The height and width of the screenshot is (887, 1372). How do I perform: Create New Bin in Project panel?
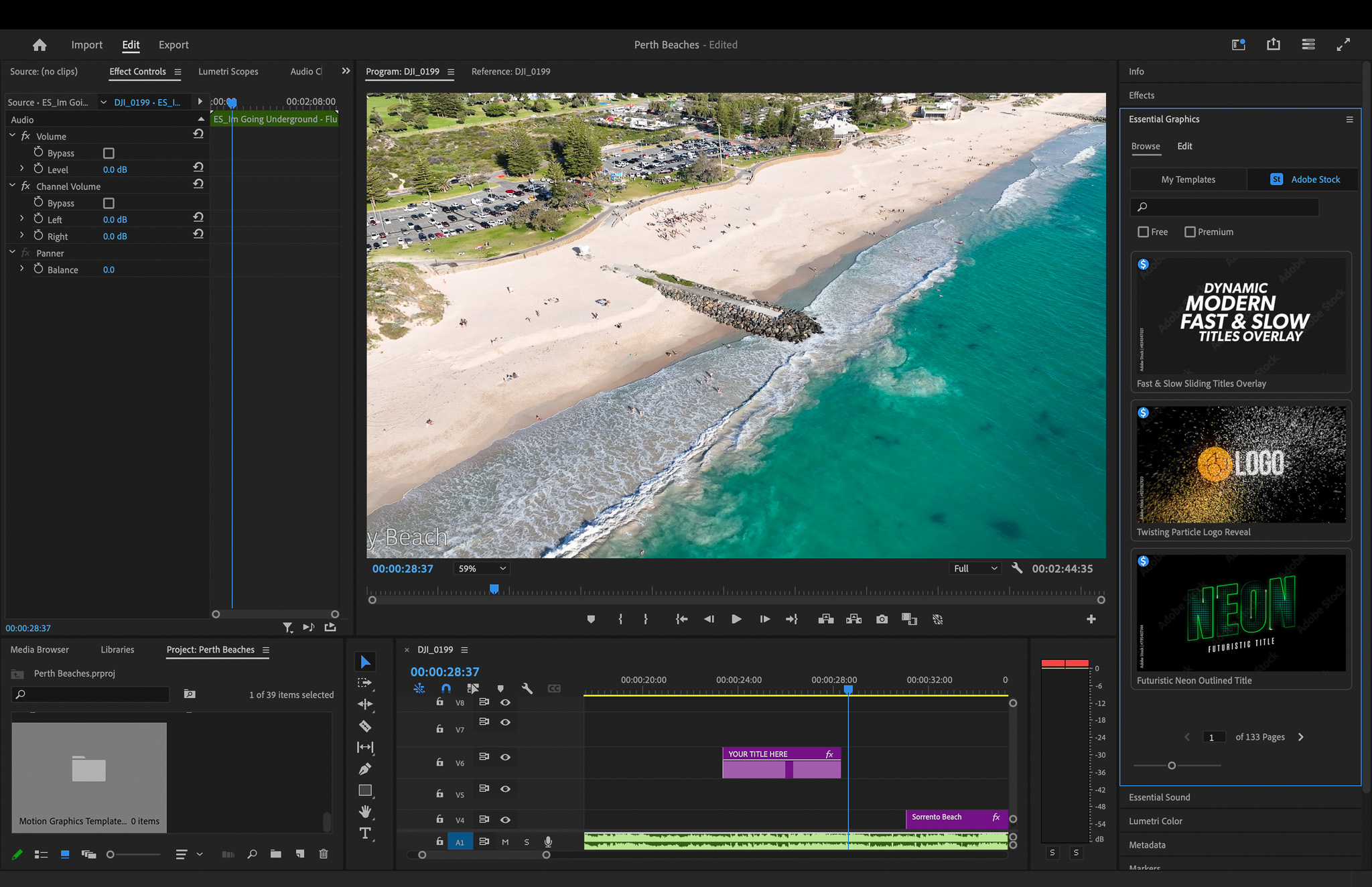click(275, 854)
